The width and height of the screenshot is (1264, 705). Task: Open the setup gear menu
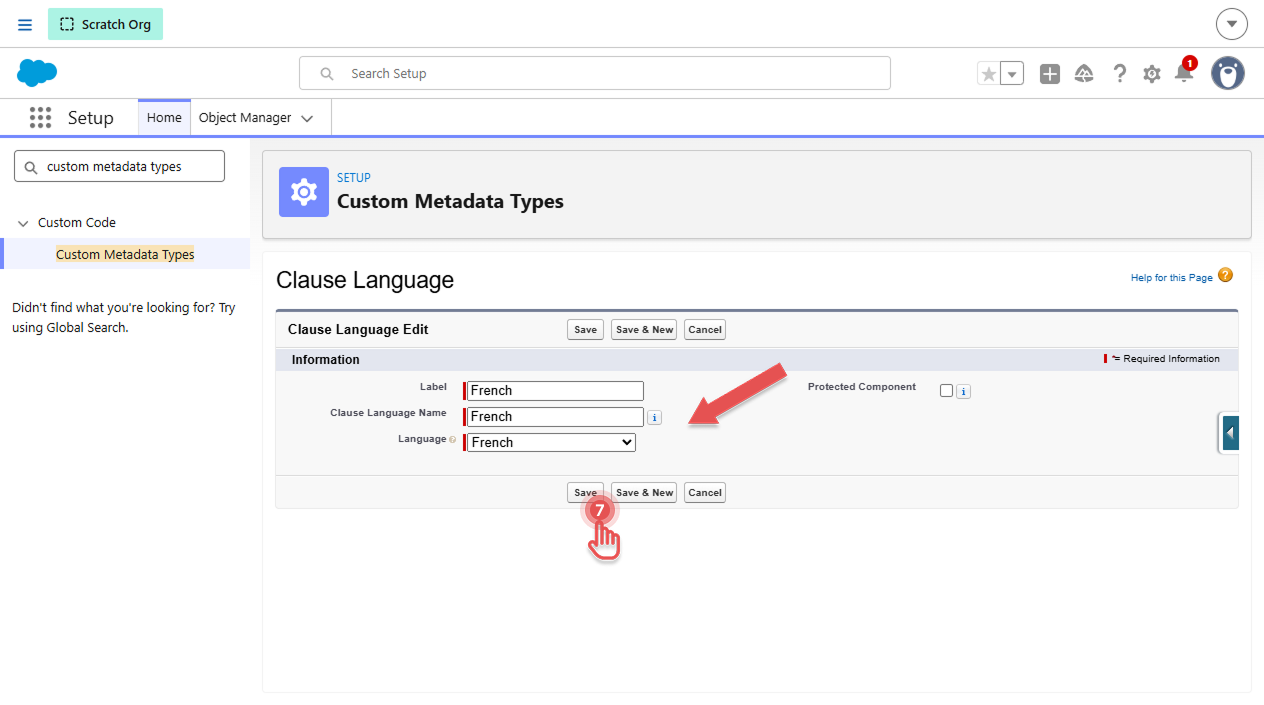[1152, 74]
